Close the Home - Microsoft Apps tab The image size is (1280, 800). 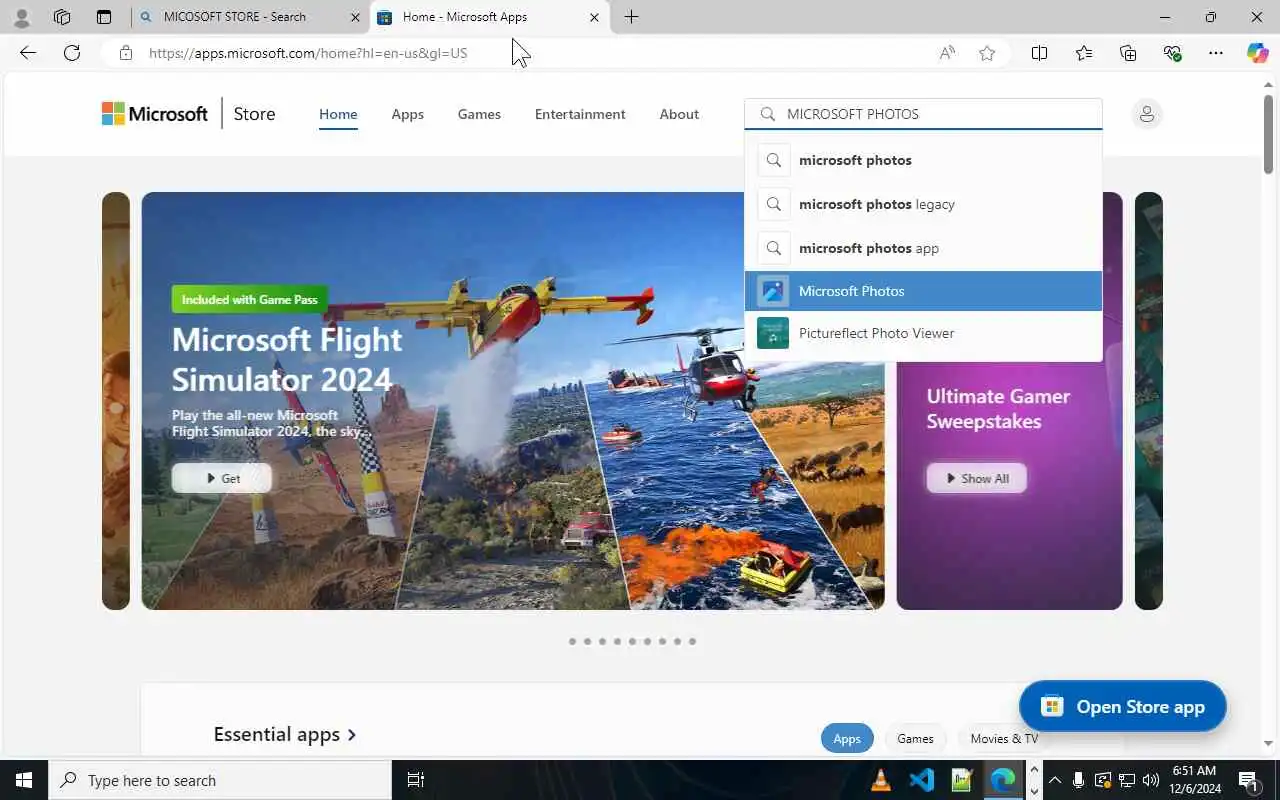tap(594, 17)
